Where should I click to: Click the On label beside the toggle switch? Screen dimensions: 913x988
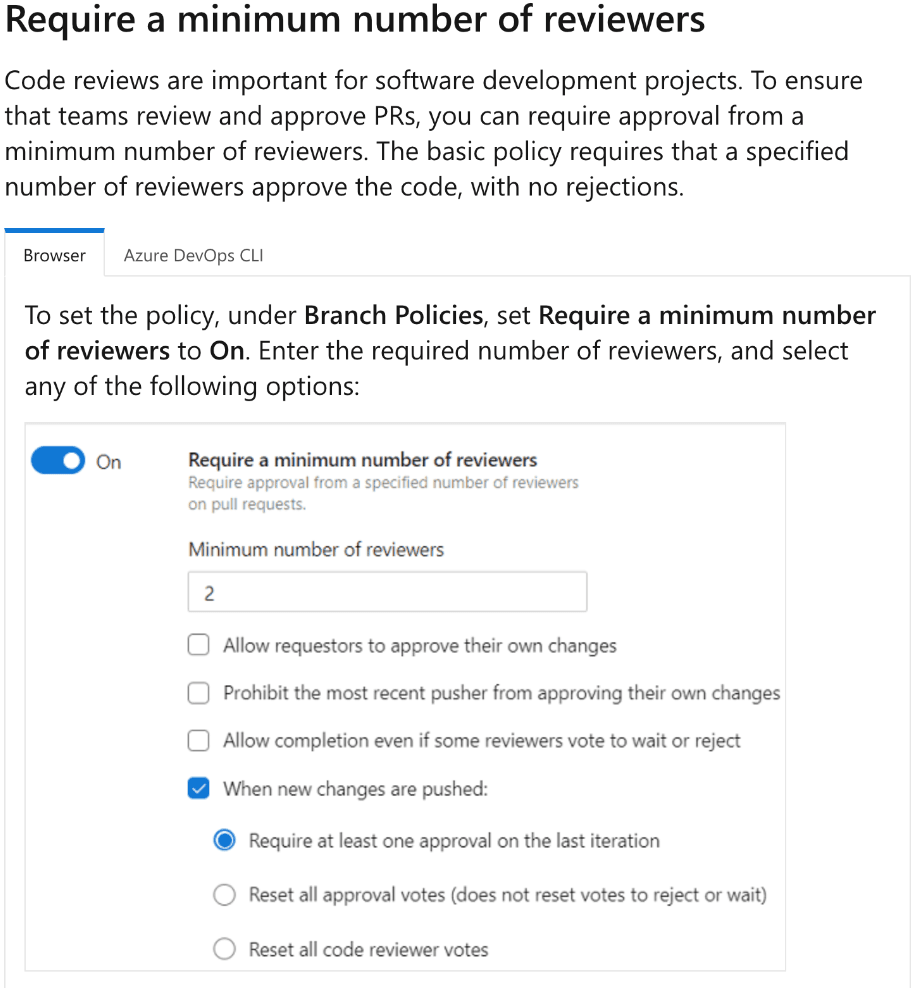pos(109,462)
